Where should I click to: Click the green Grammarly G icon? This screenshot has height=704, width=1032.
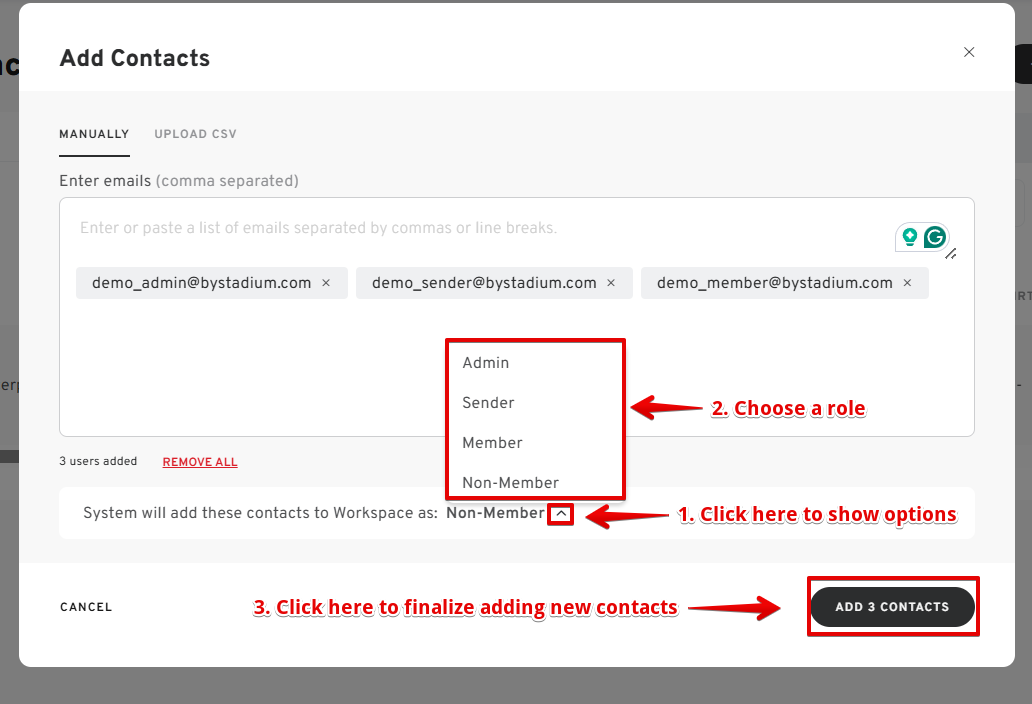pyautogui.click(x=935, y=237)
